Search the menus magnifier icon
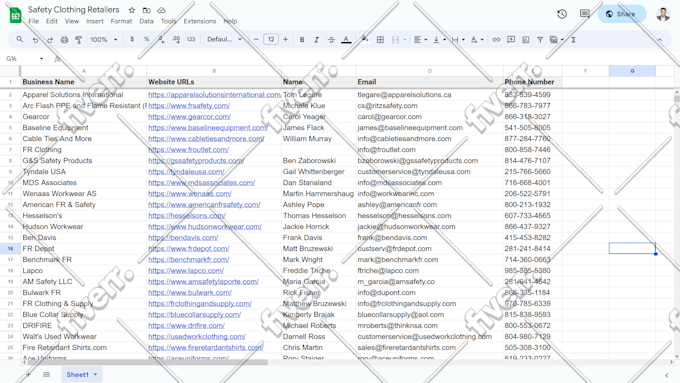680x383 pixels. [x=20, y=39]
